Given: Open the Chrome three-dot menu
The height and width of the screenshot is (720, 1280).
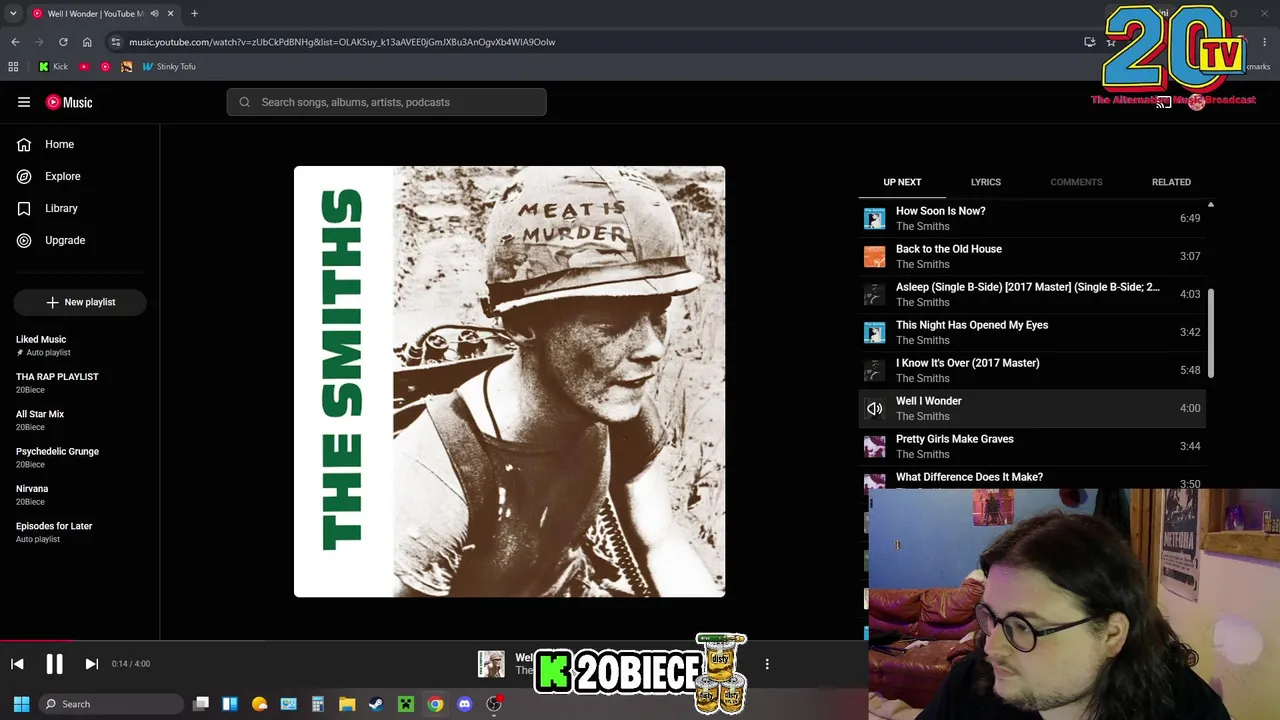Looking at the screenshot, I should coord(1265,42).
